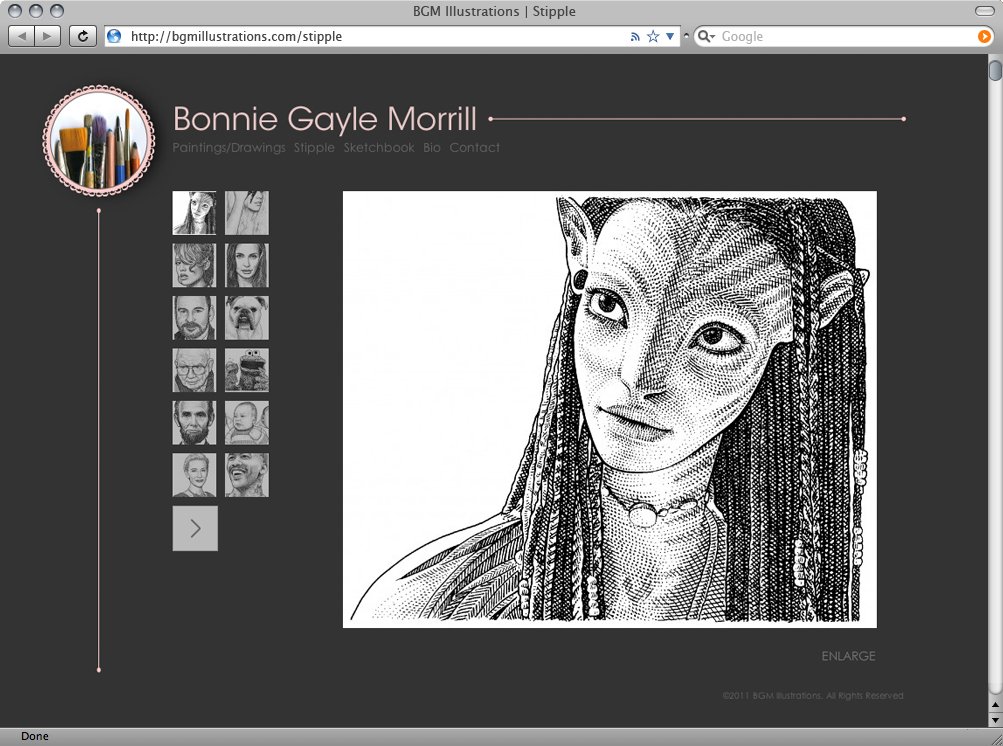Reload the page with the refresh button
This screenshot has height=746, width=1003.
click(x=83, y=36)
